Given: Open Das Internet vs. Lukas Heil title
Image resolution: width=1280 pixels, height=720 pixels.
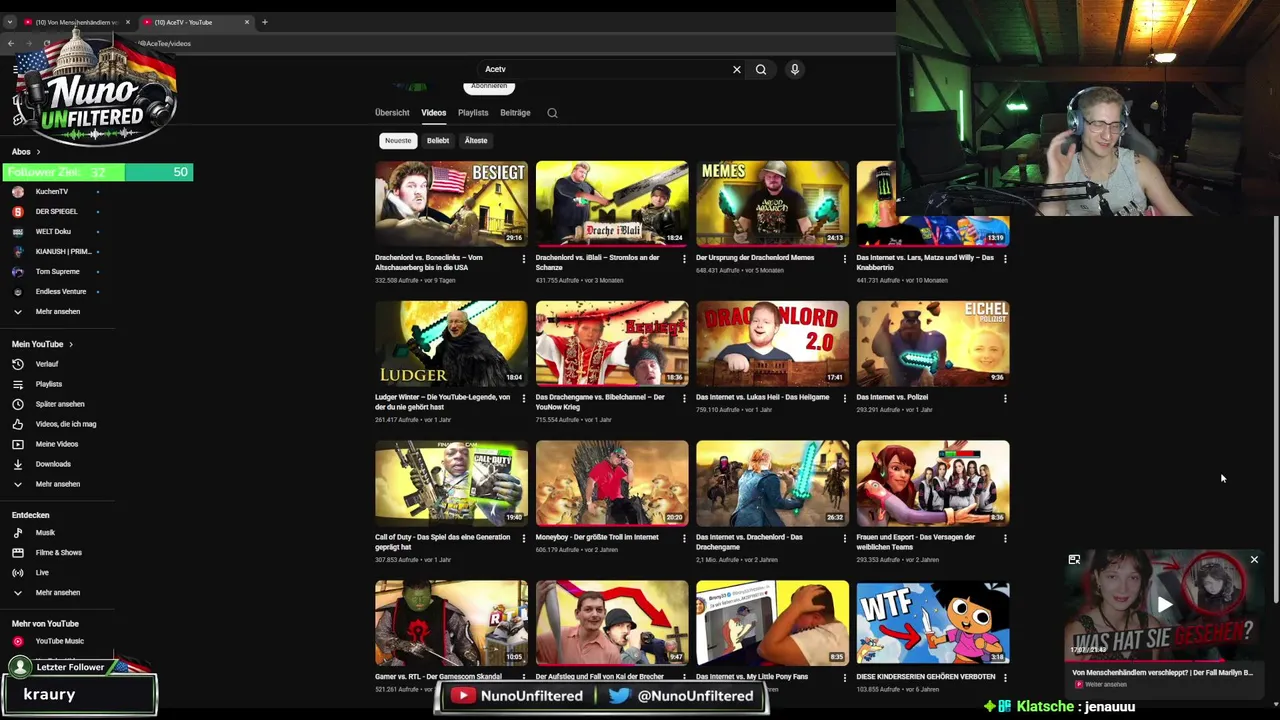Looking at the screenshot, I should tap(762, 397).
